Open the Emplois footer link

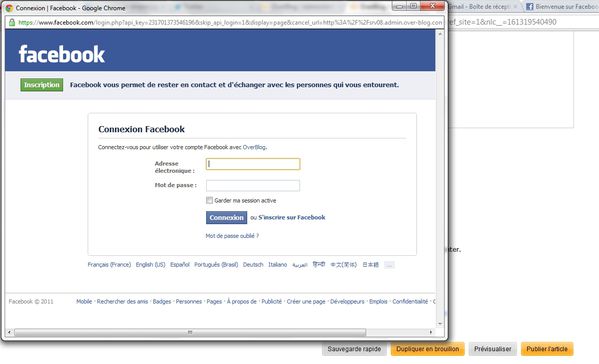[378, 301]
